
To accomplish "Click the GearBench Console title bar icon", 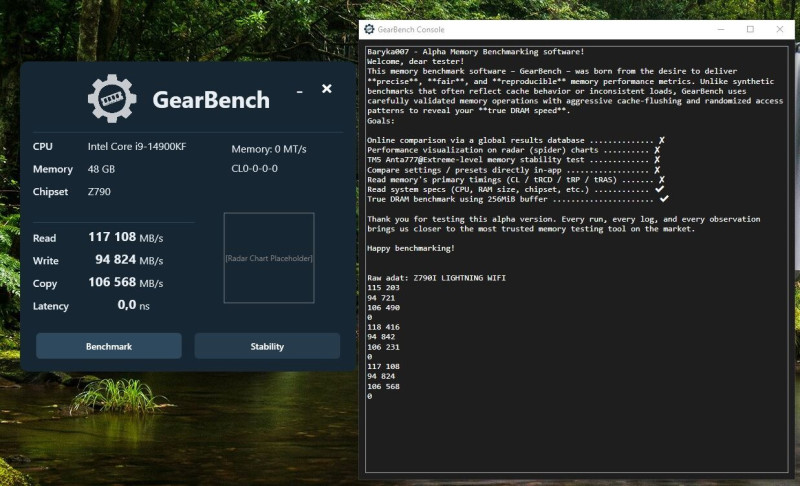I will [369, 30].
